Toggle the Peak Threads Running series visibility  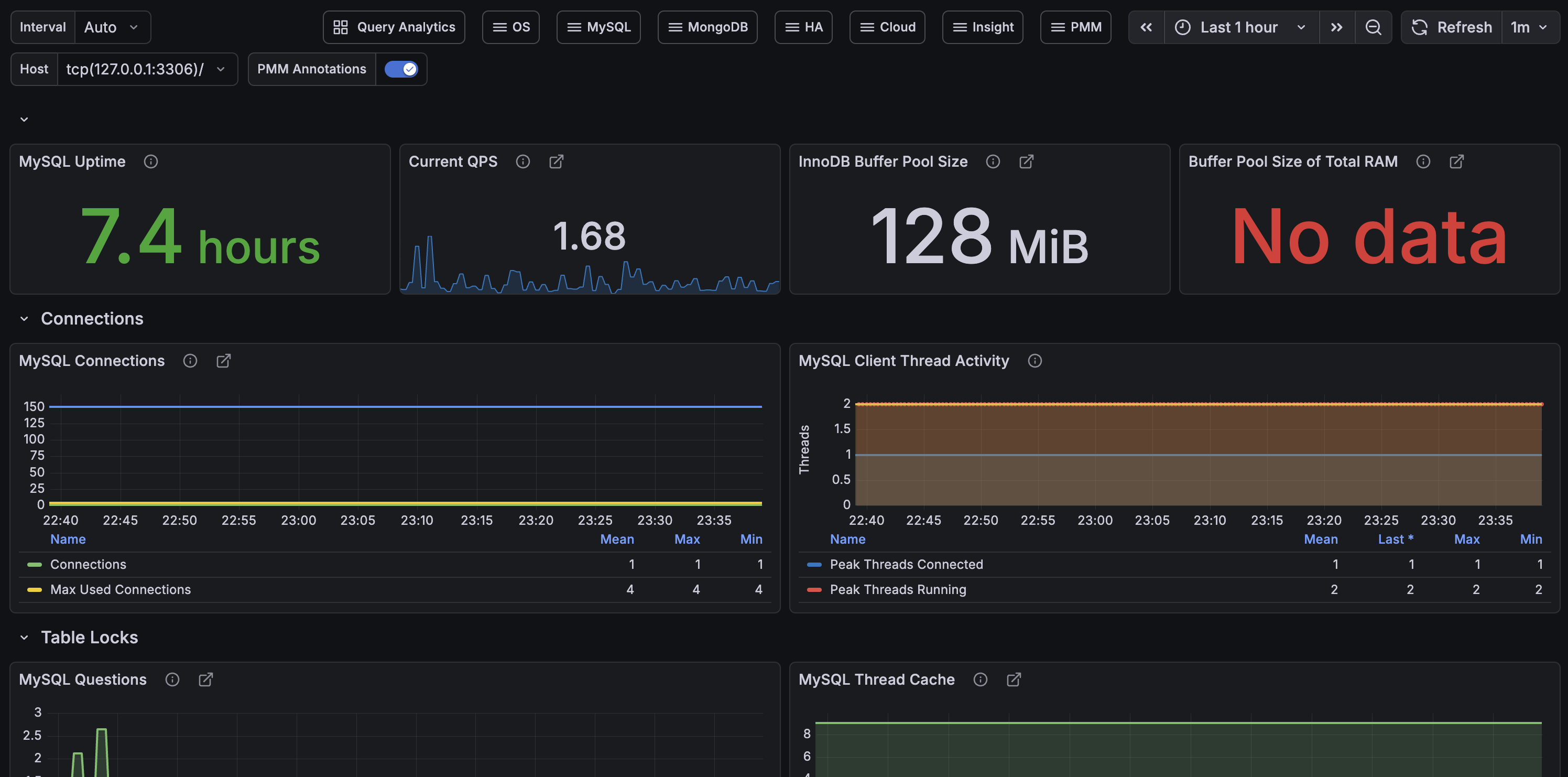click(898, 589)
